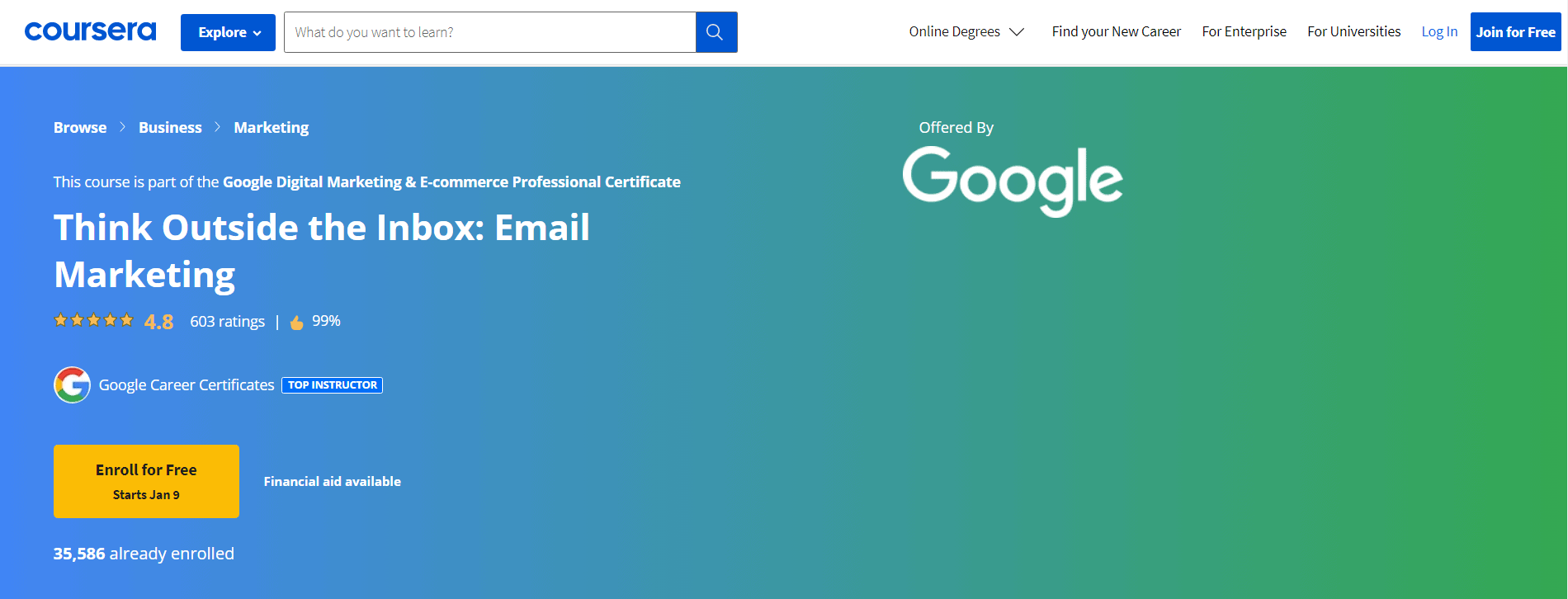Click the '603 ratings' text
Screen dimensions: 1568x599
point(227,321)
